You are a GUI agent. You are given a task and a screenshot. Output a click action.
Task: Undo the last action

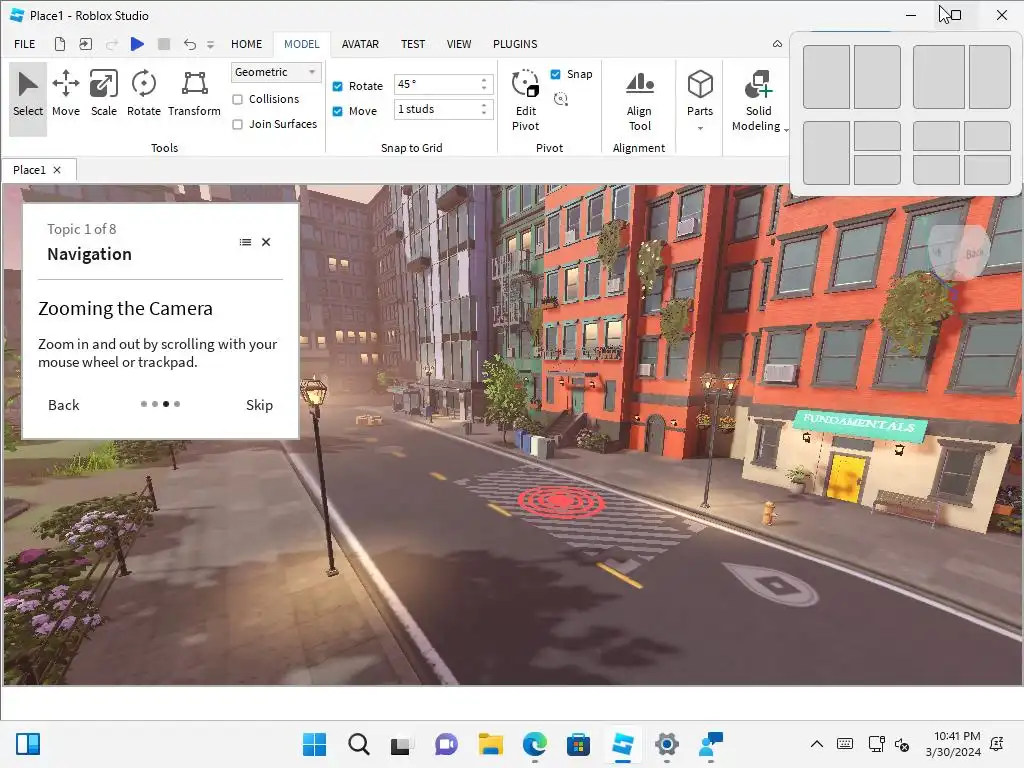pos(189,44)
